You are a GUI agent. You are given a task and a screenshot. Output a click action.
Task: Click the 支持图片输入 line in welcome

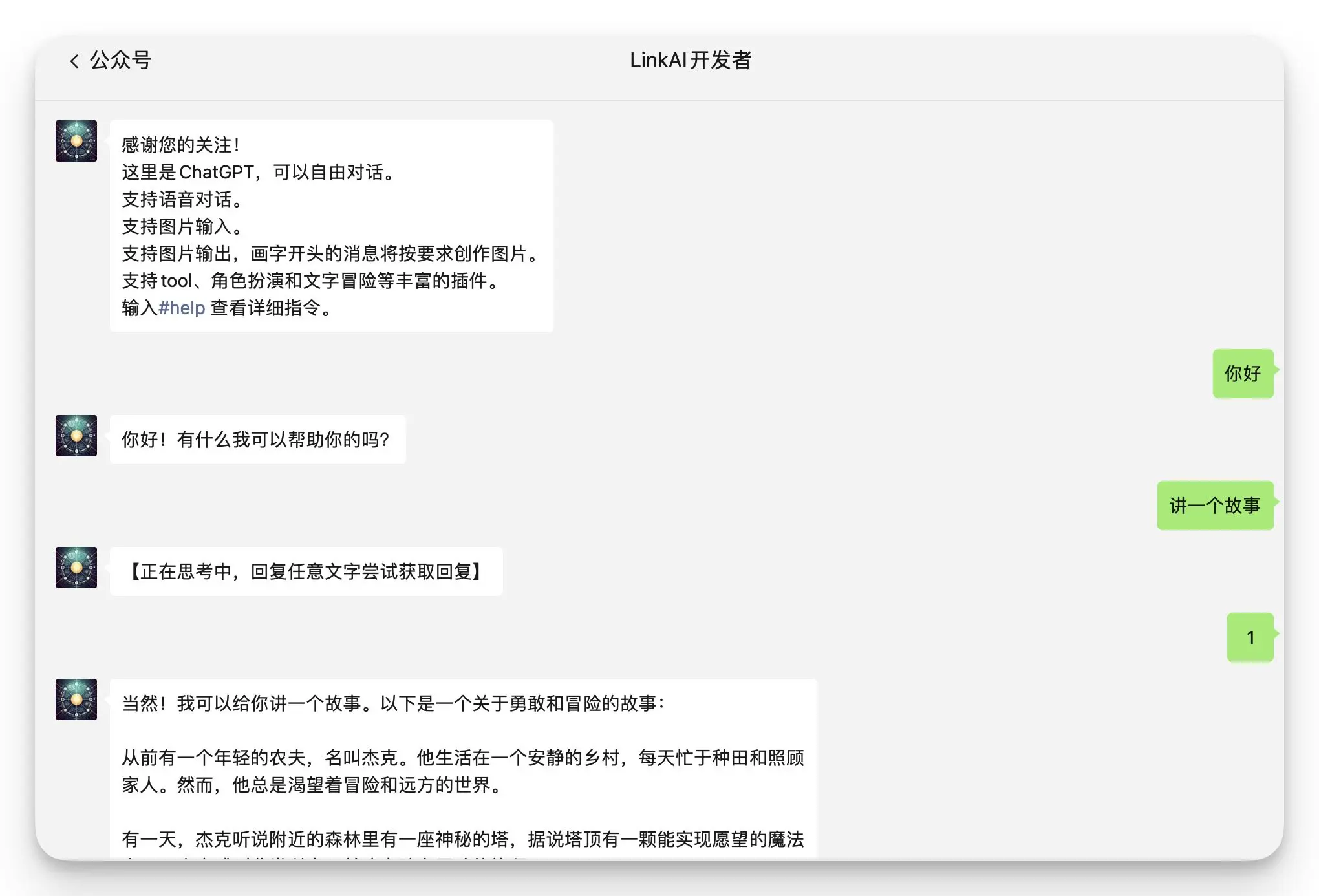(x=182, y=227)
